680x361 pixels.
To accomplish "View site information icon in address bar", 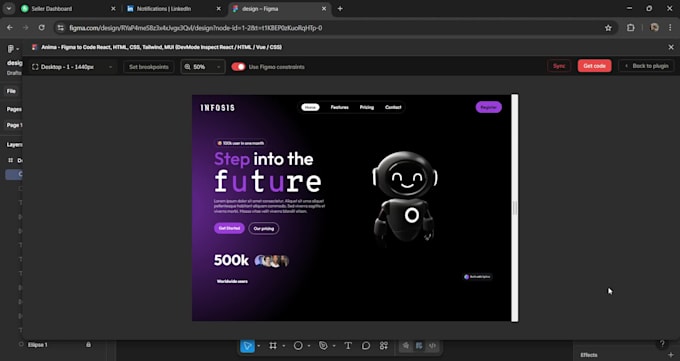I will point(61,28).
